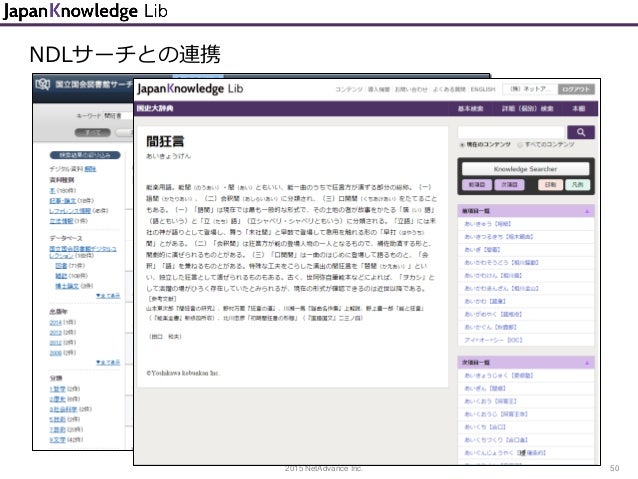This screenshot has height=479, width=638.
Task: Open the アイ・オー・シー【IOC】 entry
Action: pyautogui.click(x=493, y=340)
